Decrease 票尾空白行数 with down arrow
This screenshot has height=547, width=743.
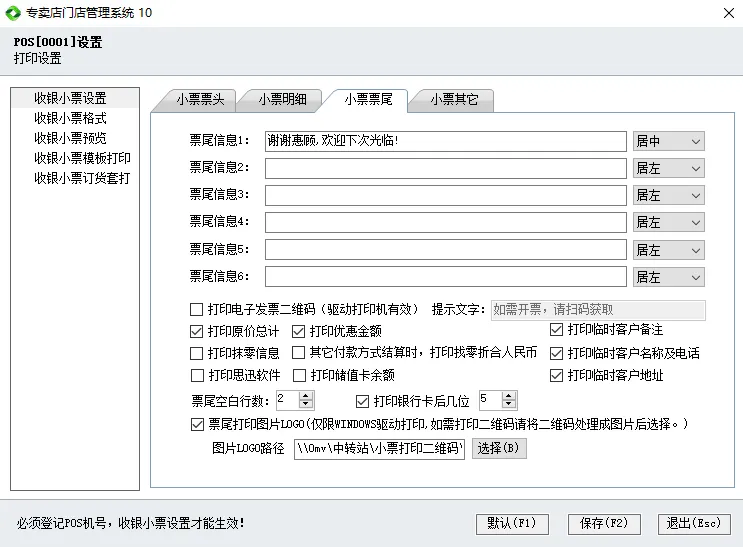(306, 404)
